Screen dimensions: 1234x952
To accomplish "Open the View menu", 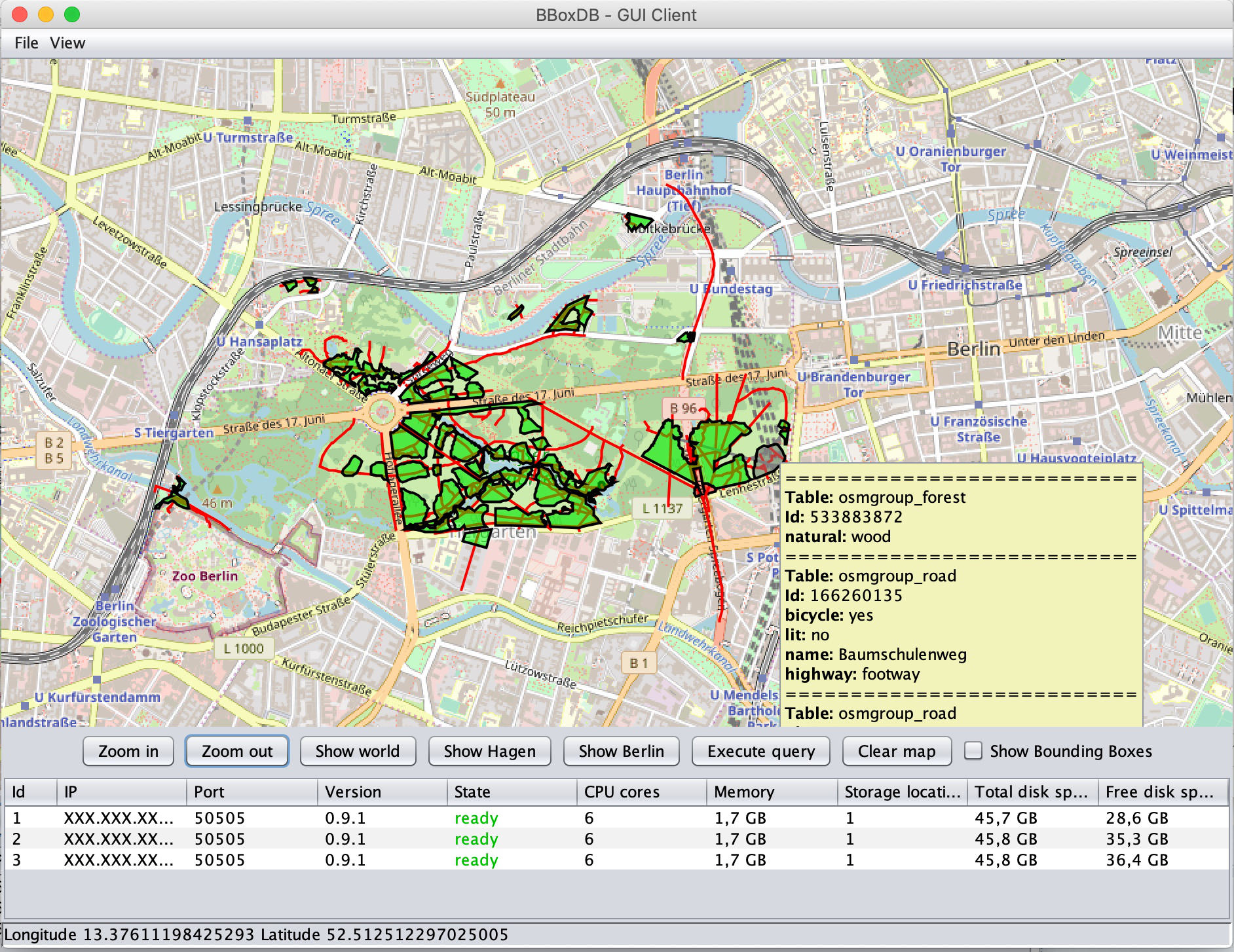I will [67, 43].
